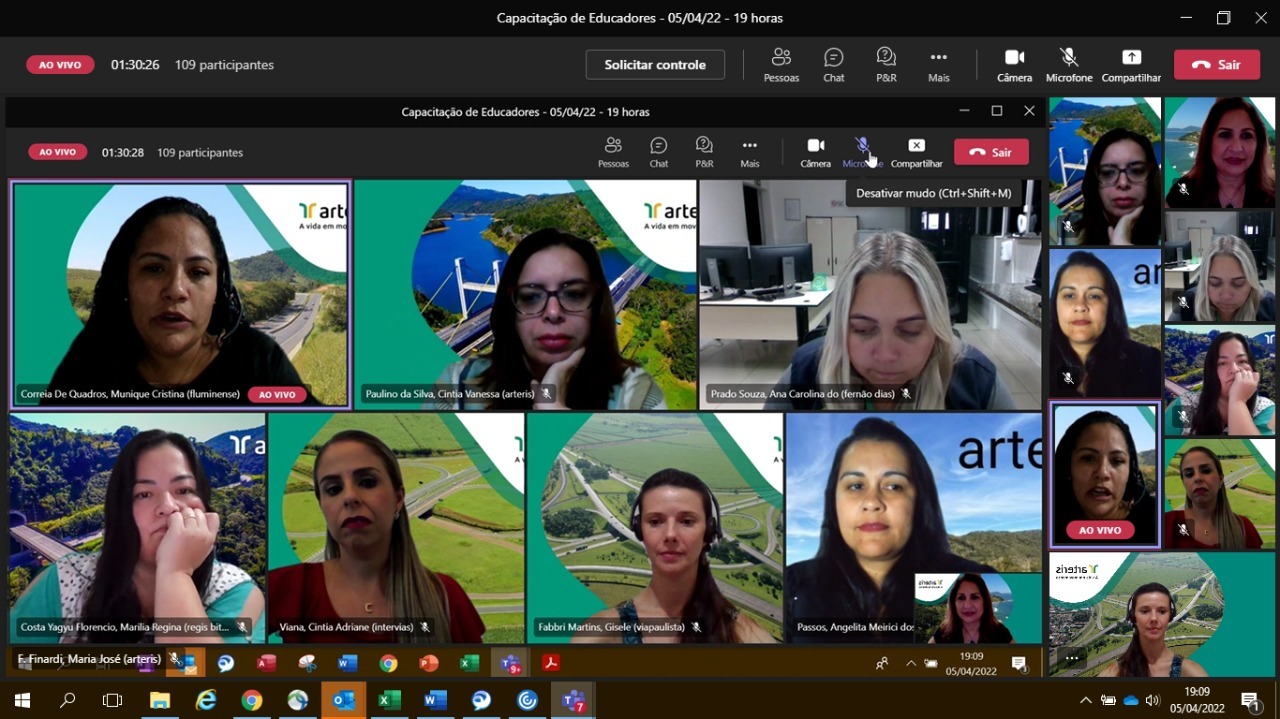Open Internet Explorer from the Windows taskbar
Viewport: 1280px width, 719px height.
tap(206, 700)
